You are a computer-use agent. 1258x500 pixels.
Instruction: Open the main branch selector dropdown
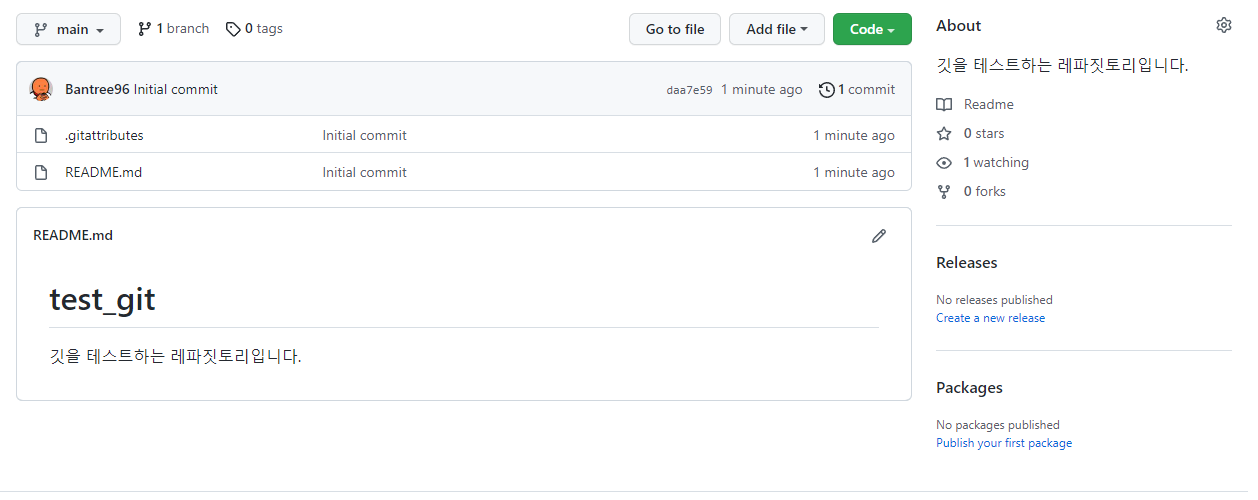(x=68, y=29)
